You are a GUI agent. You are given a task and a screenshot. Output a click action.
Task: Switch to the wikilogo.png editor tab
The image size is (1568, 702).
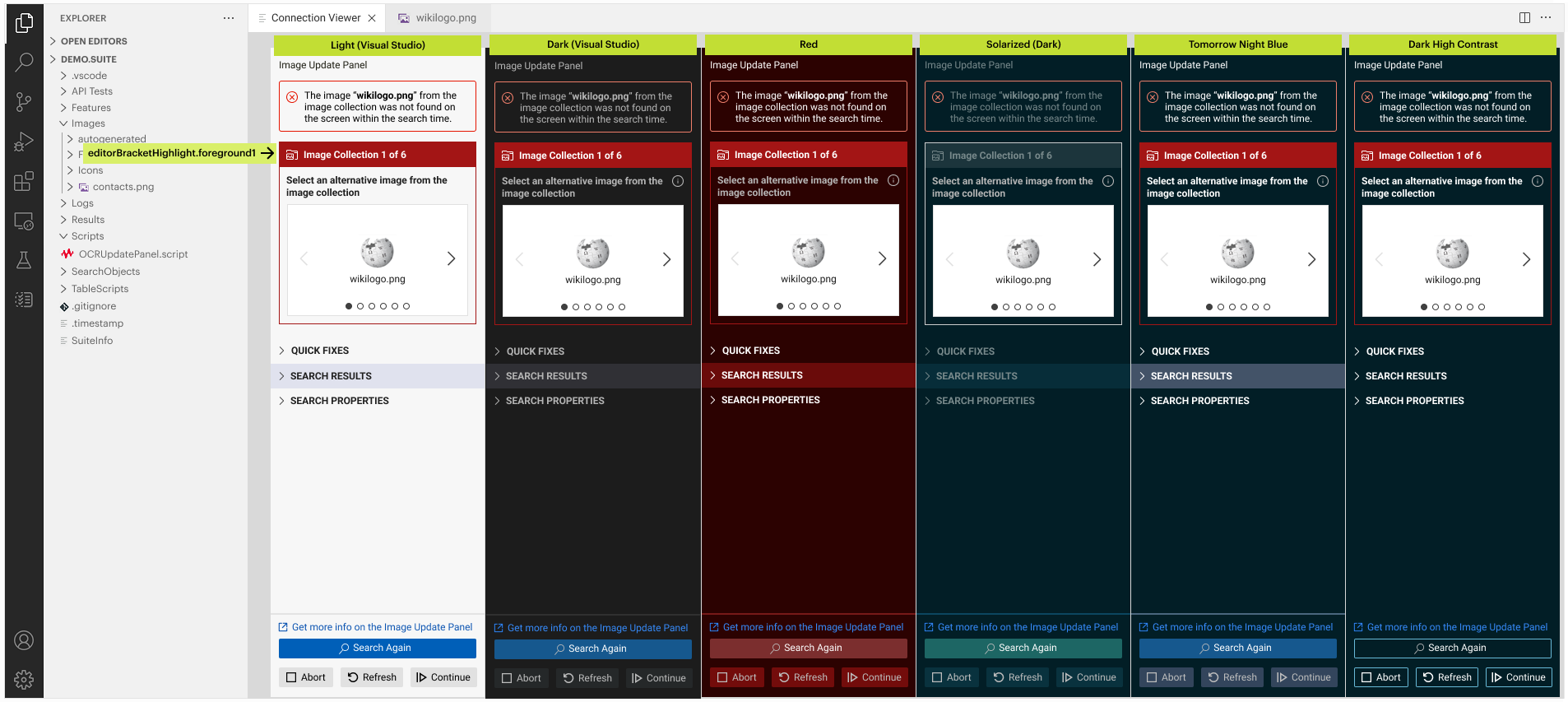[437, 18]
